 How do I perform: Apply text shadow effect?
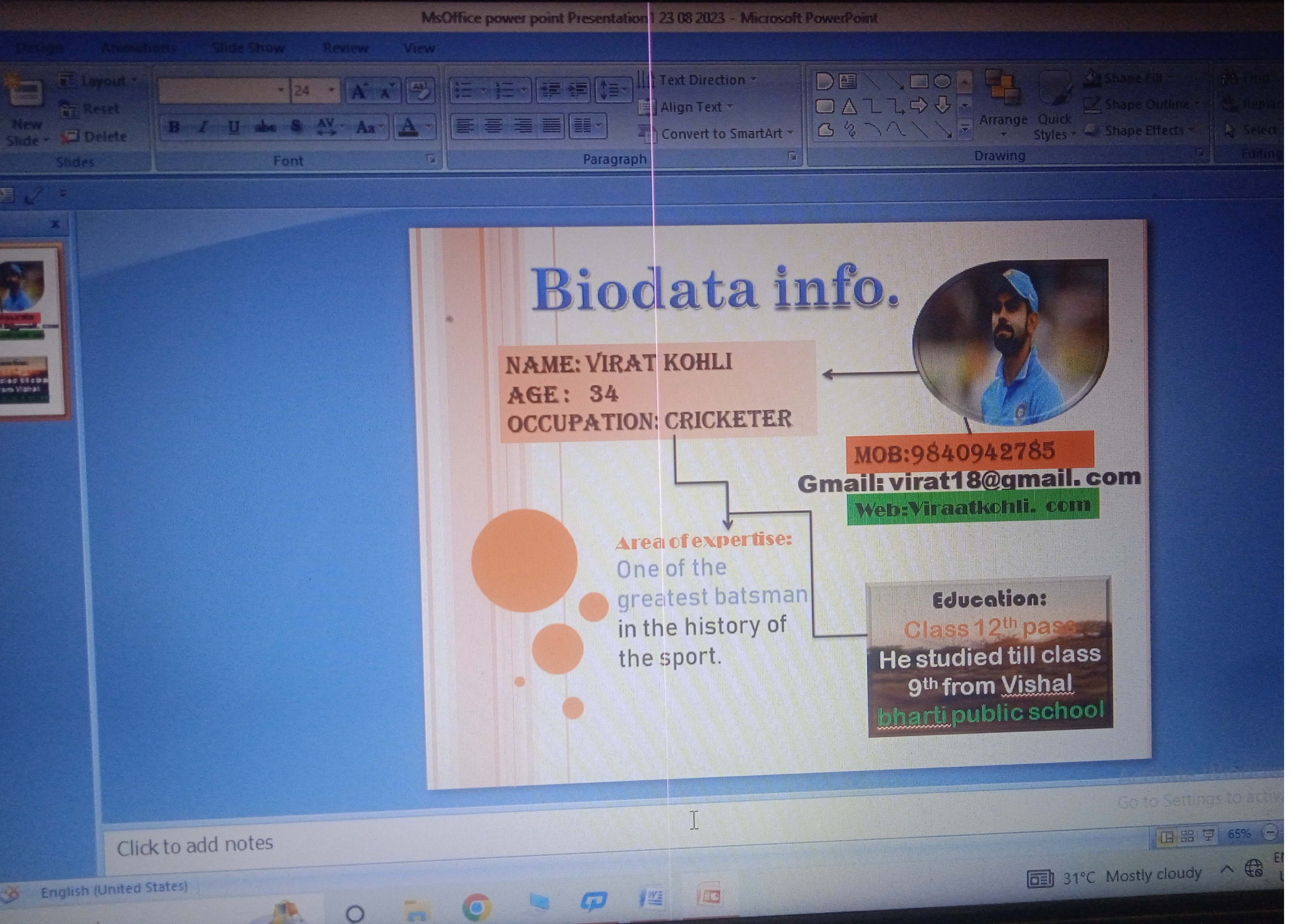point(296,126)
